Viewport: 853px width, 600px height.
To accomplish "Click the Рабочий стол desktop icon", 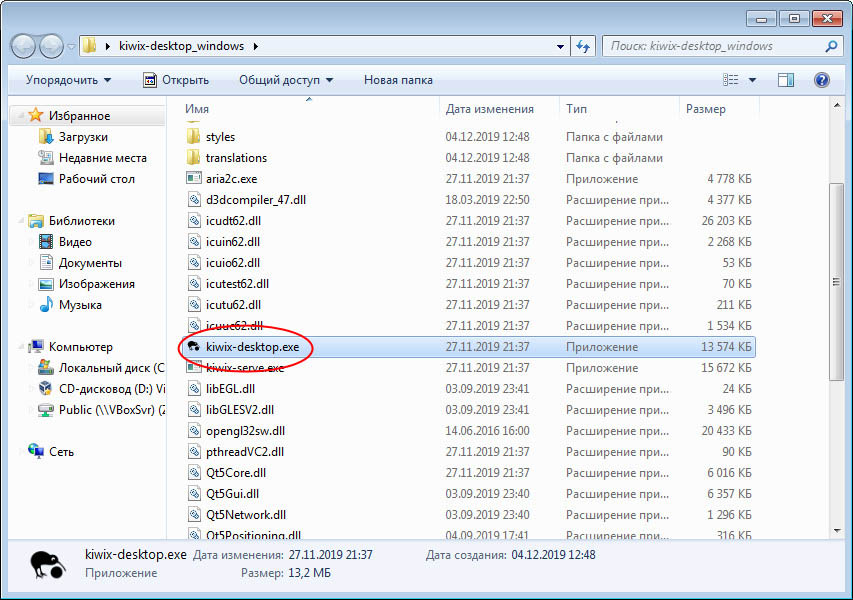I will coord(46,178).
